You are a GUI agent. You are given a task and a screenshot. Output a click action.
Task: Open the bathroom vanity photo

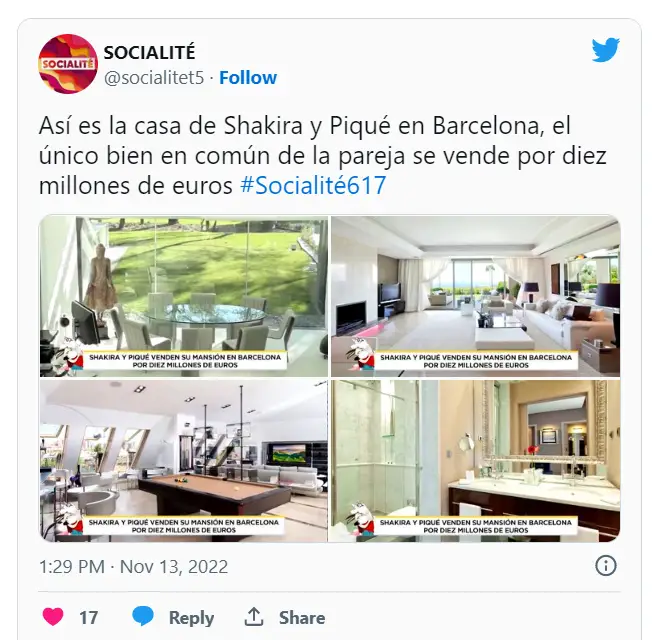point(476,461)
